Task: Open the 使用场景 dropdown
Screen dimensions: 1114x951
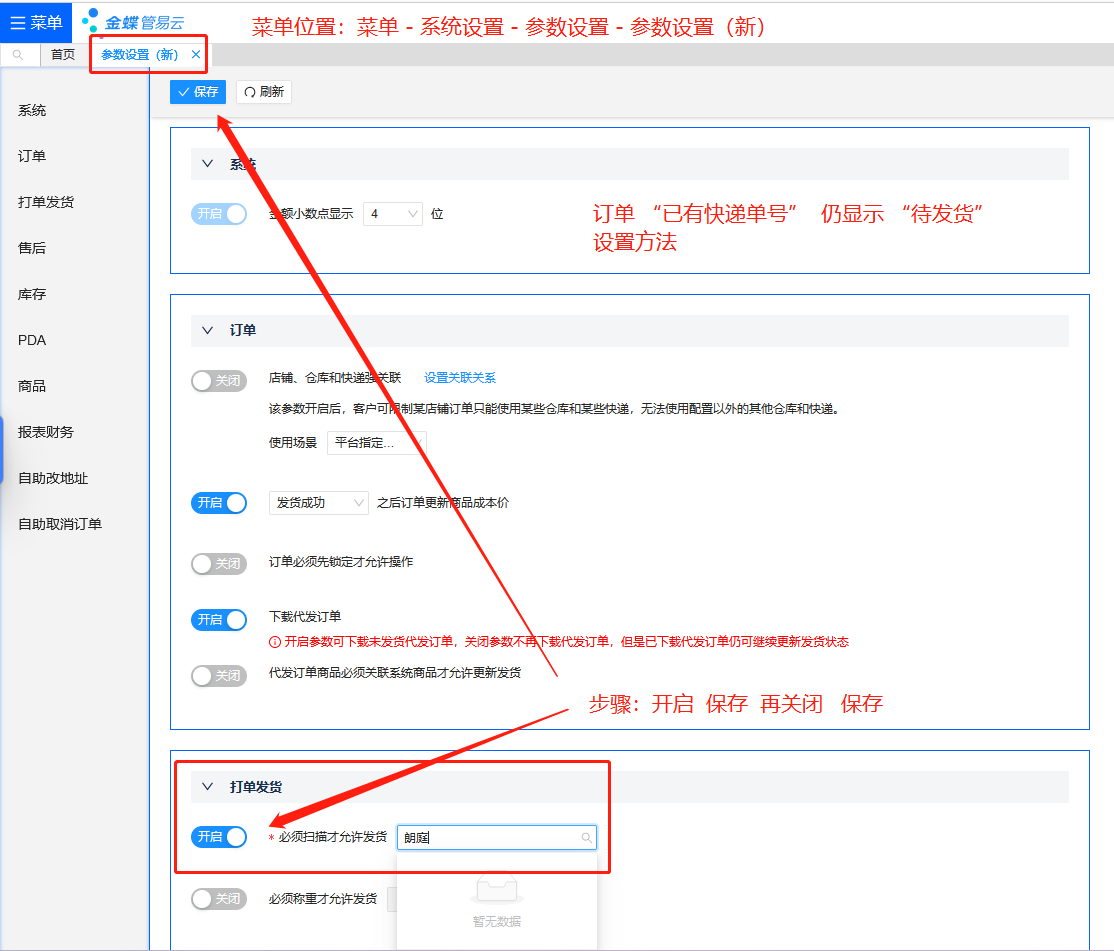Action: pos(376,443)
